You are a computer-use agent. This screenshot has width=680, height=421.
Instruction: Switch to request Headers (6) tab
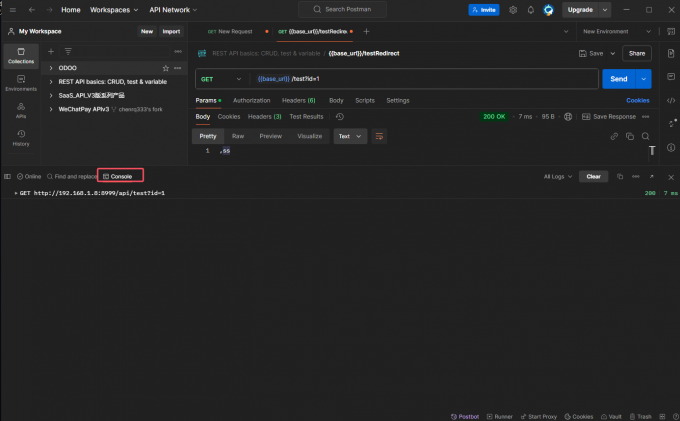pyautogui.click(x=299, y=100)
